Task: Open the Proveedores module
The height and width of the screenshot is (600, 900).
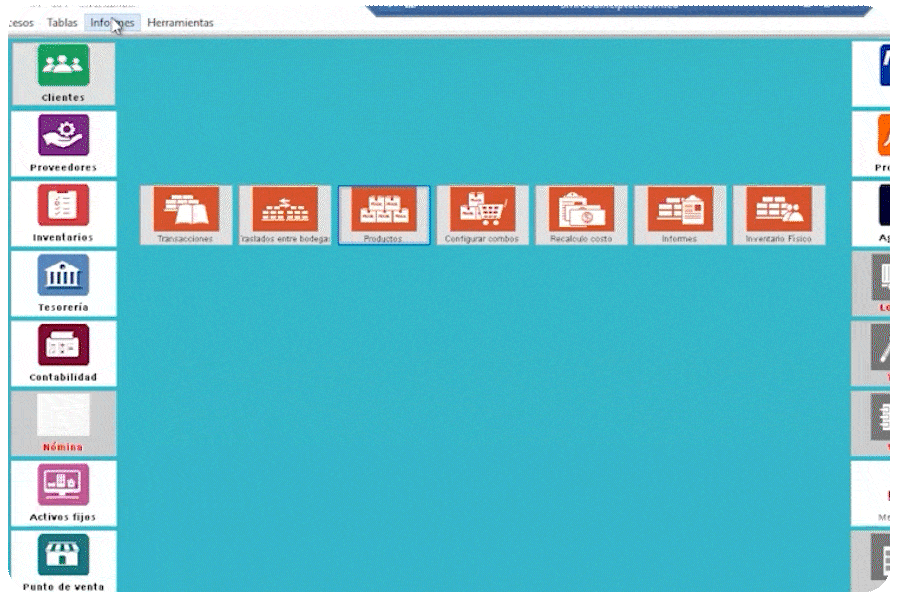Action: coord(63,144)
